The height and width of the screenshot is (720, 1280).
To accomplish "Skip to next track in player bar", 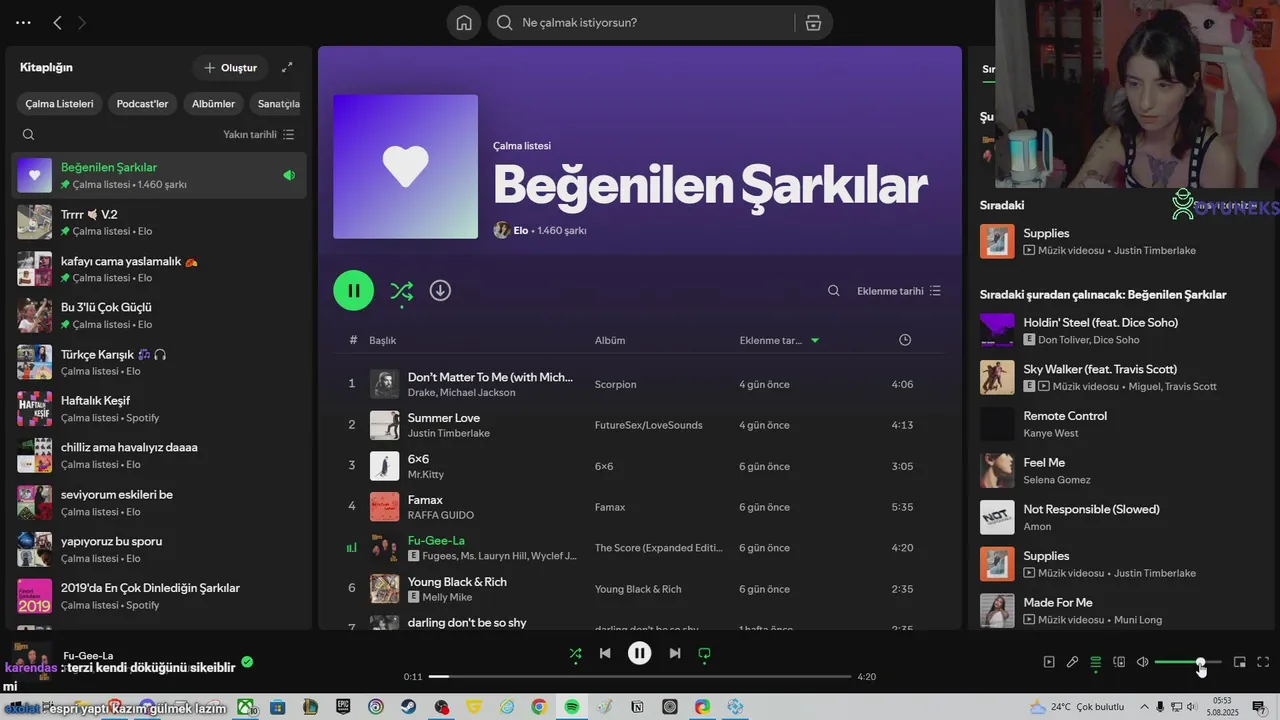I will (674, 653).
